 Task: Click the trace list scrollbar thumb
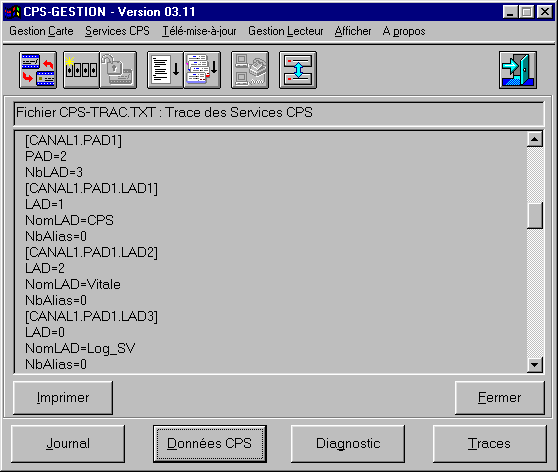pyautogui.click(x=535, y=215)
